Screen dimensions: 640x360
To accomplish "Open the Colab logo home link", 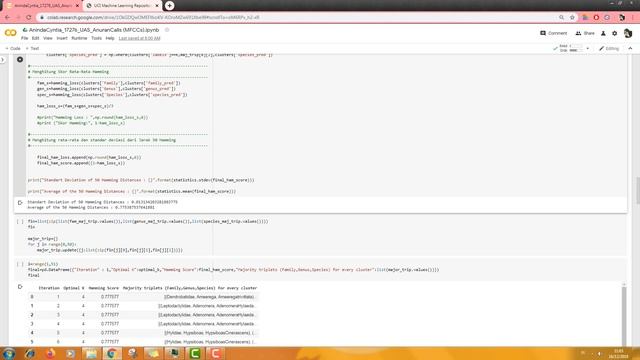I will pos(11,33).
